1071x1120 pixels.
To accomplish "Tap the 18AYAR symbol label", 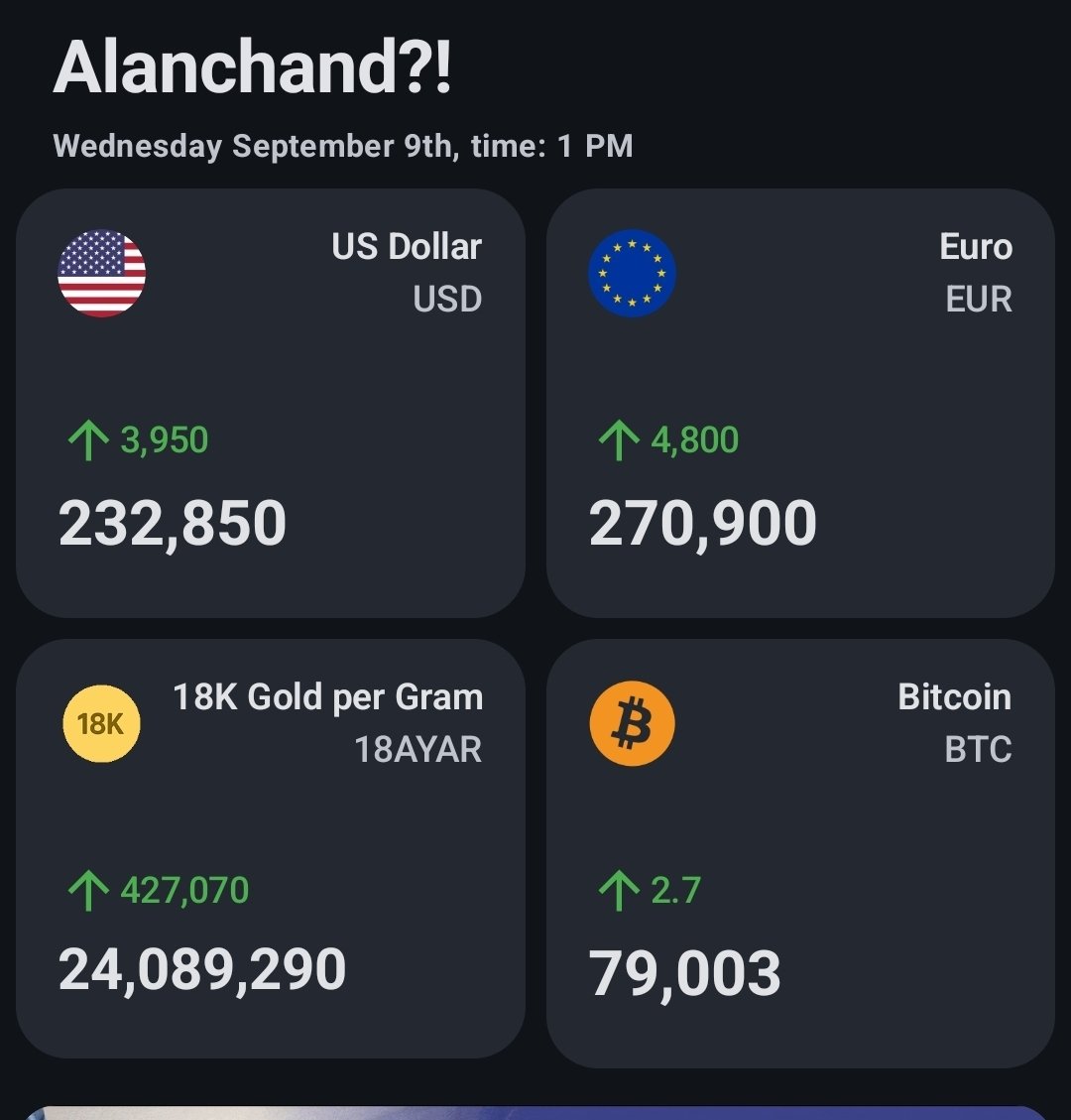I will [418, 749].
